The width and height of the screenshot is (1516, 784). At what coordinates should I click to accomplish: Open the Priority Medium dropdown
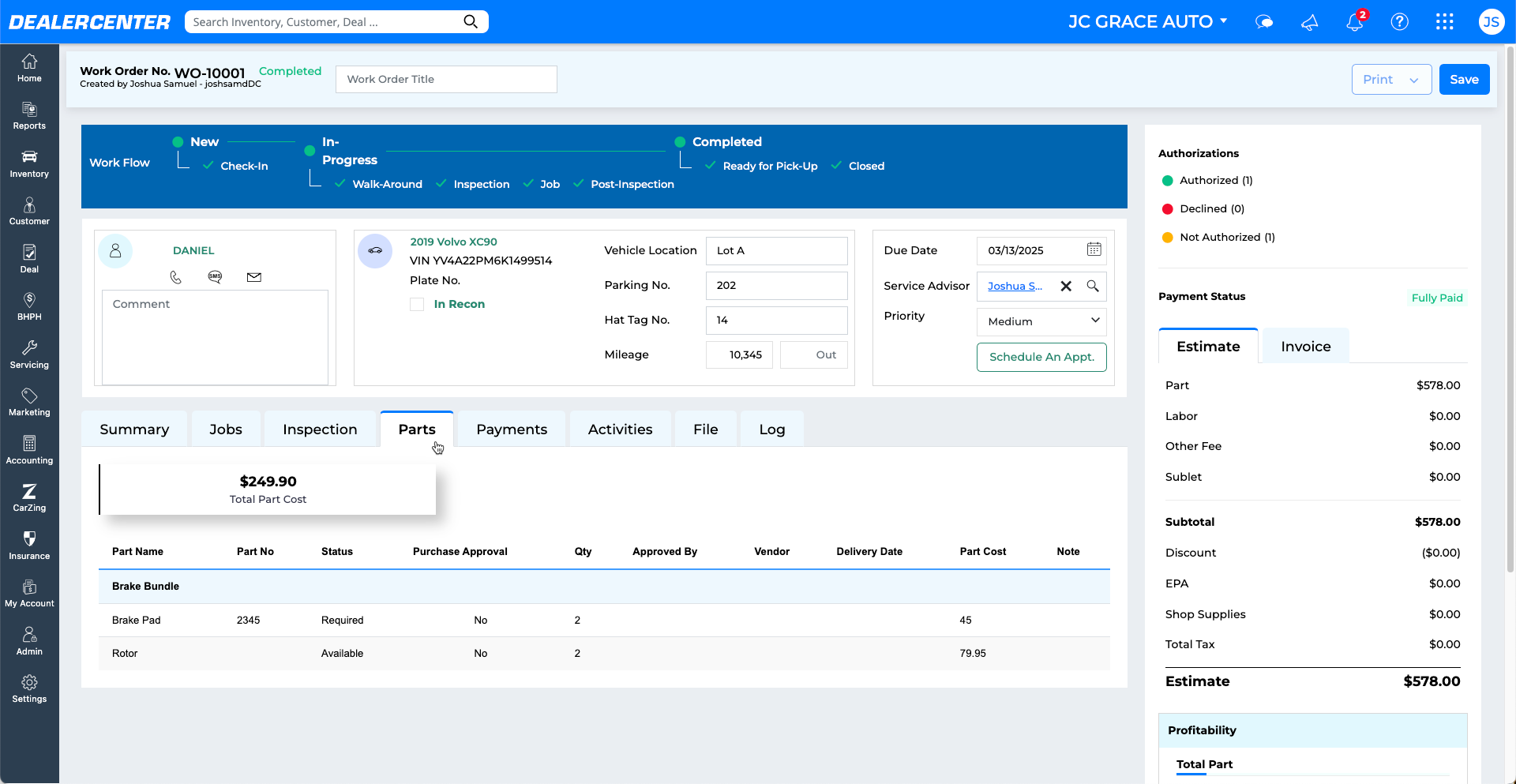(x=1041, y=321)
